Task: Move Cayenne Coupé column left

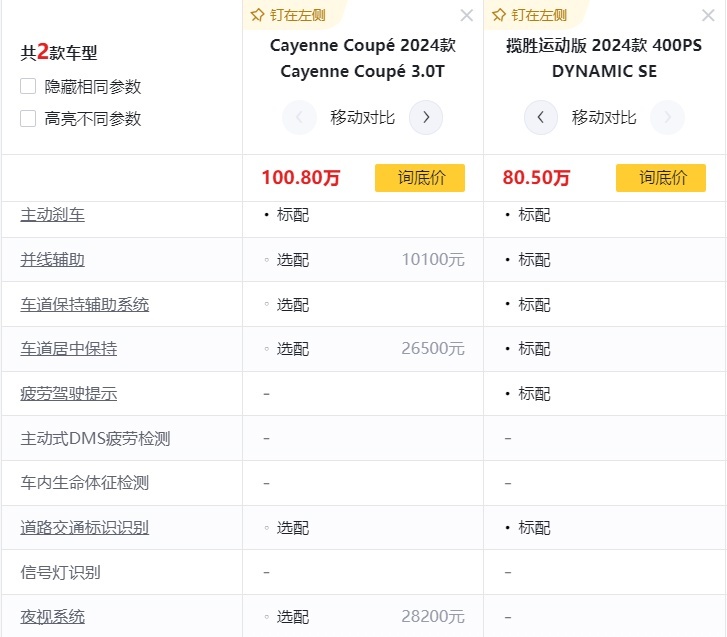Action: coord(299,117)
